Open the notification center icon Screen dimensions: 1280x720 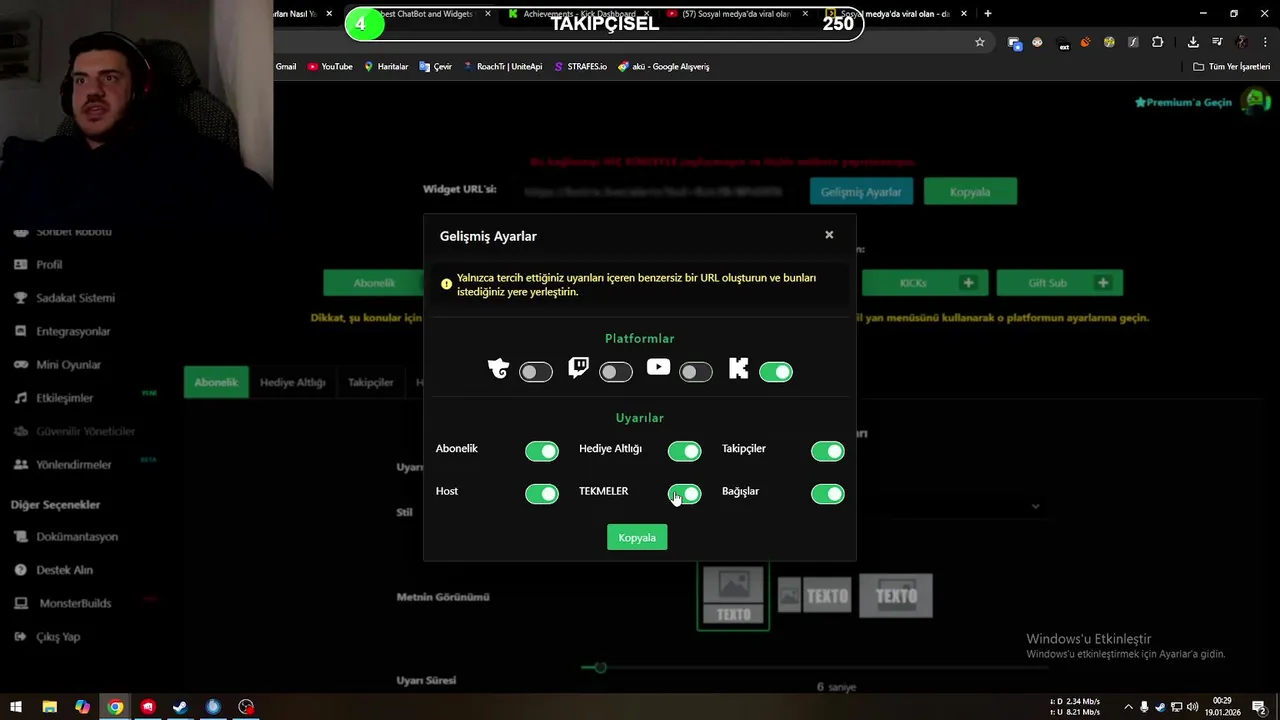coord(1259,707)
